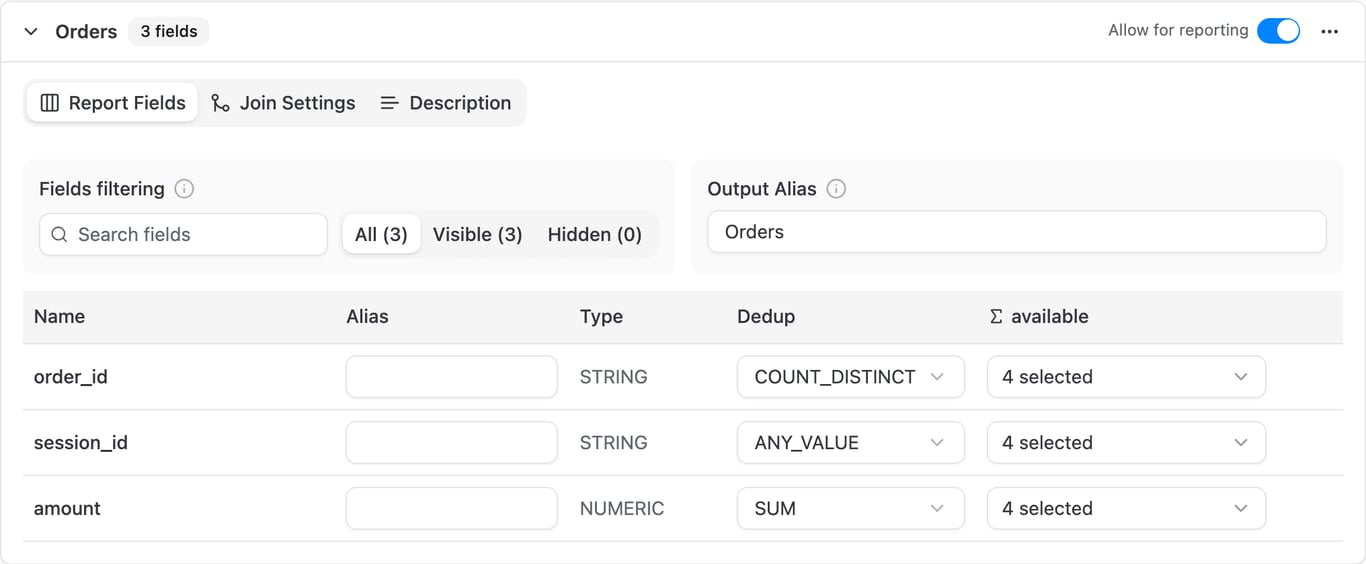Click the Output Alias info icon
This screenshot has height=564, width=1366.
pyautogui.click(x=836, y=189)
